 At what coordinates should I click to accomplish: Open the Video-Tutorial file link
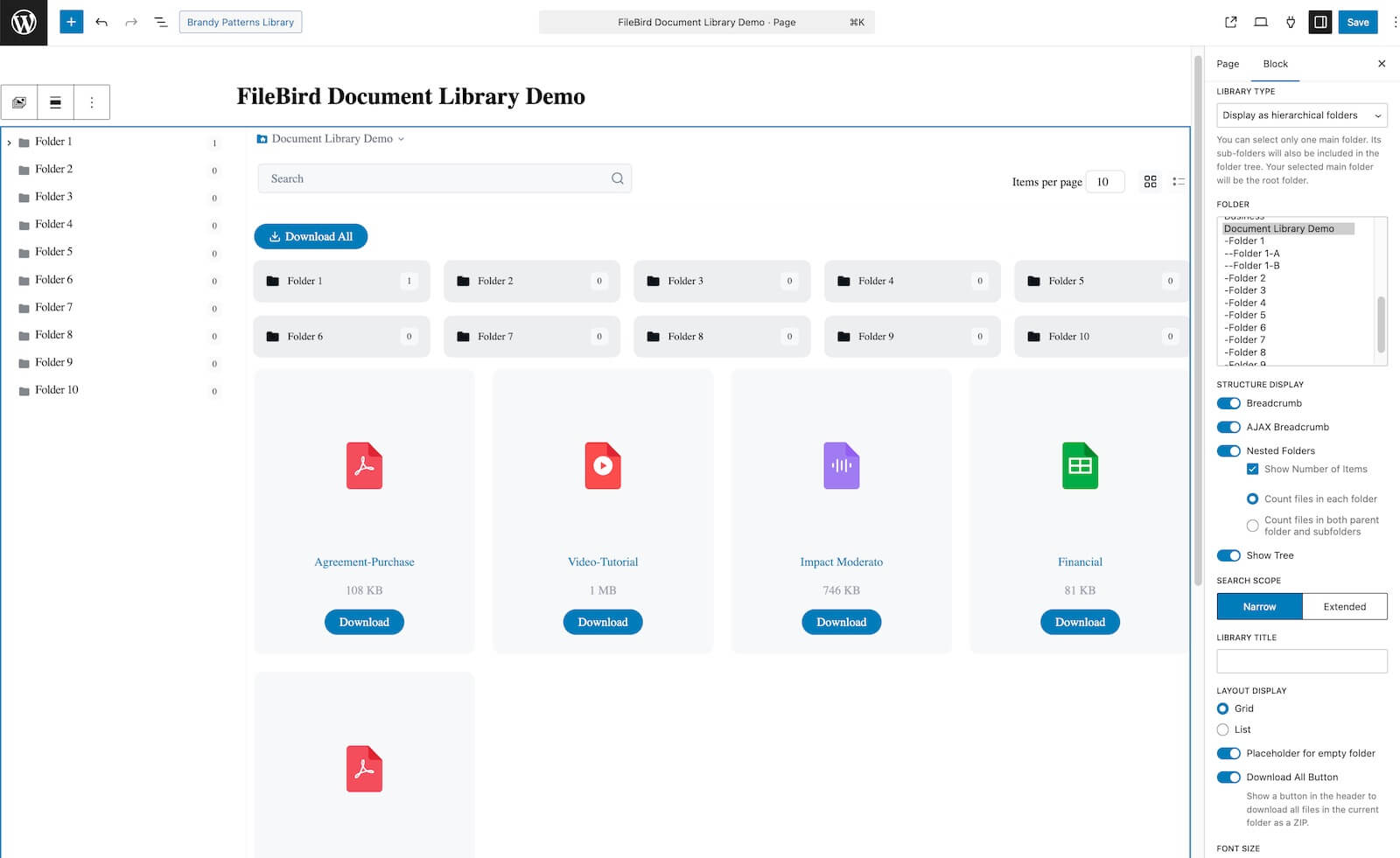(x=603, y=562)
